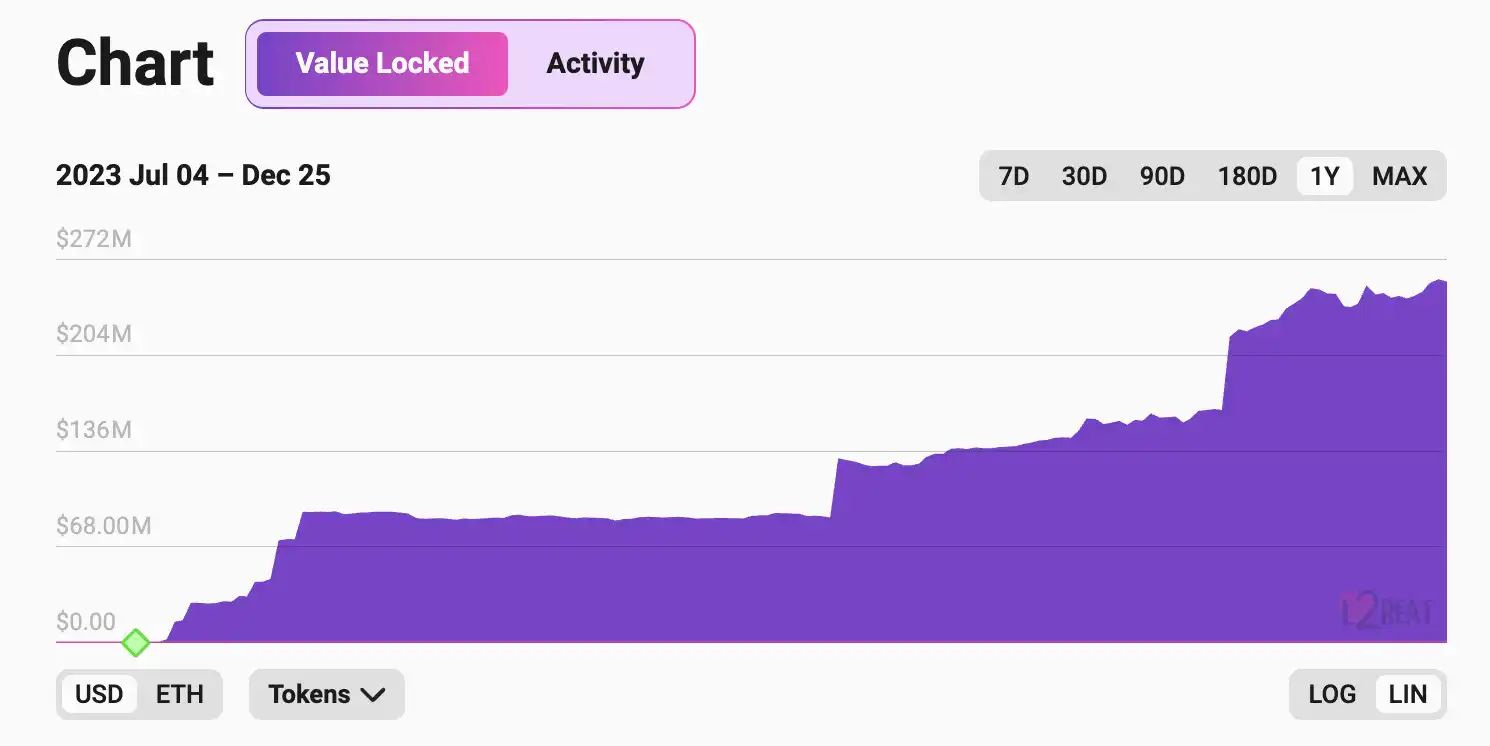Click the L2BEAT watermark logo
This screenshot has height=746, width=1490.
[x=1386, y=610]
